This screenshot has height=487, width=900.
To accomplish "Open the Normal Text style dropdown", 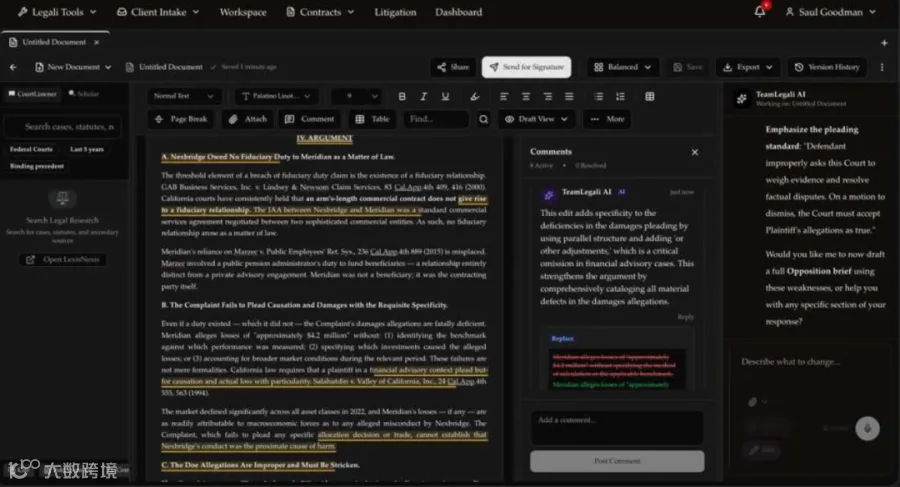I will tap(184, 96).
